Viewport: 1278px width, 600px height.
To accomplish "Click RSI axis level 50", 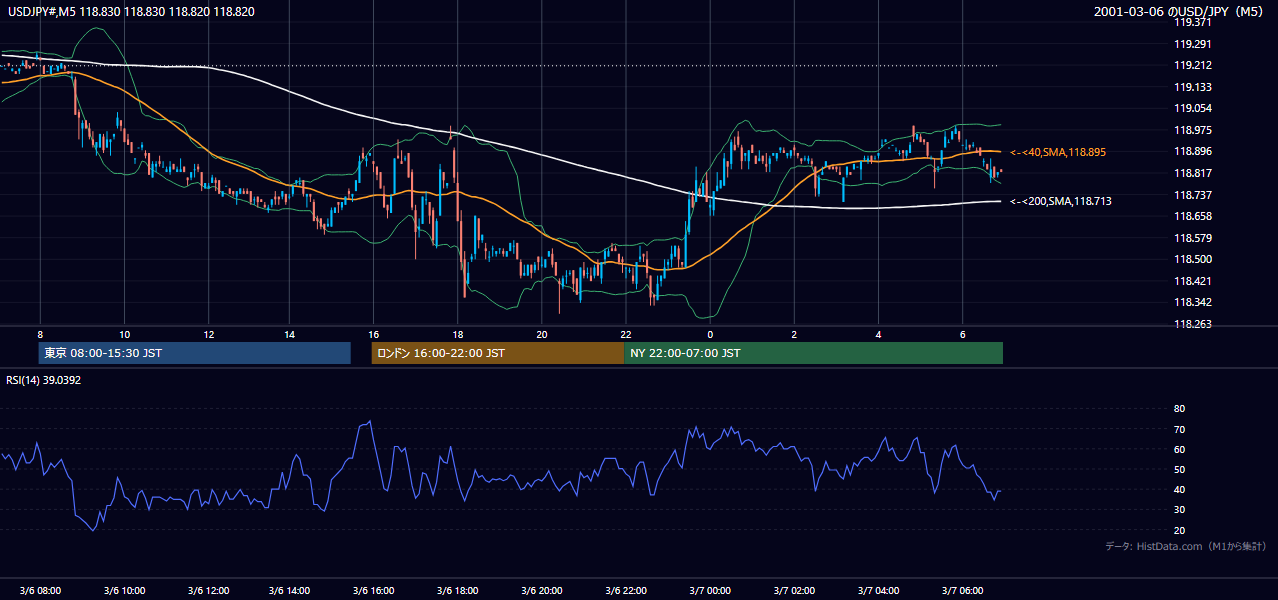I will 1179,469.
